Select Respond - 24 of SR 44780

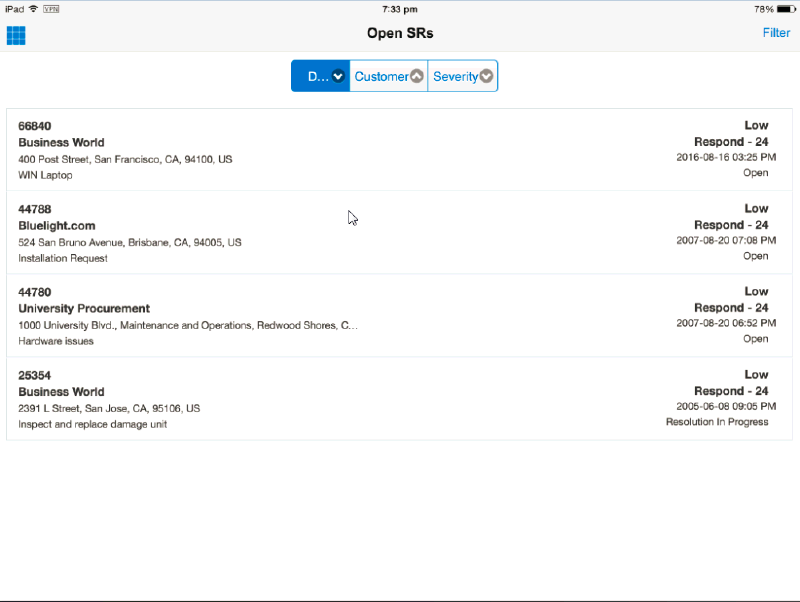[731, 308]
